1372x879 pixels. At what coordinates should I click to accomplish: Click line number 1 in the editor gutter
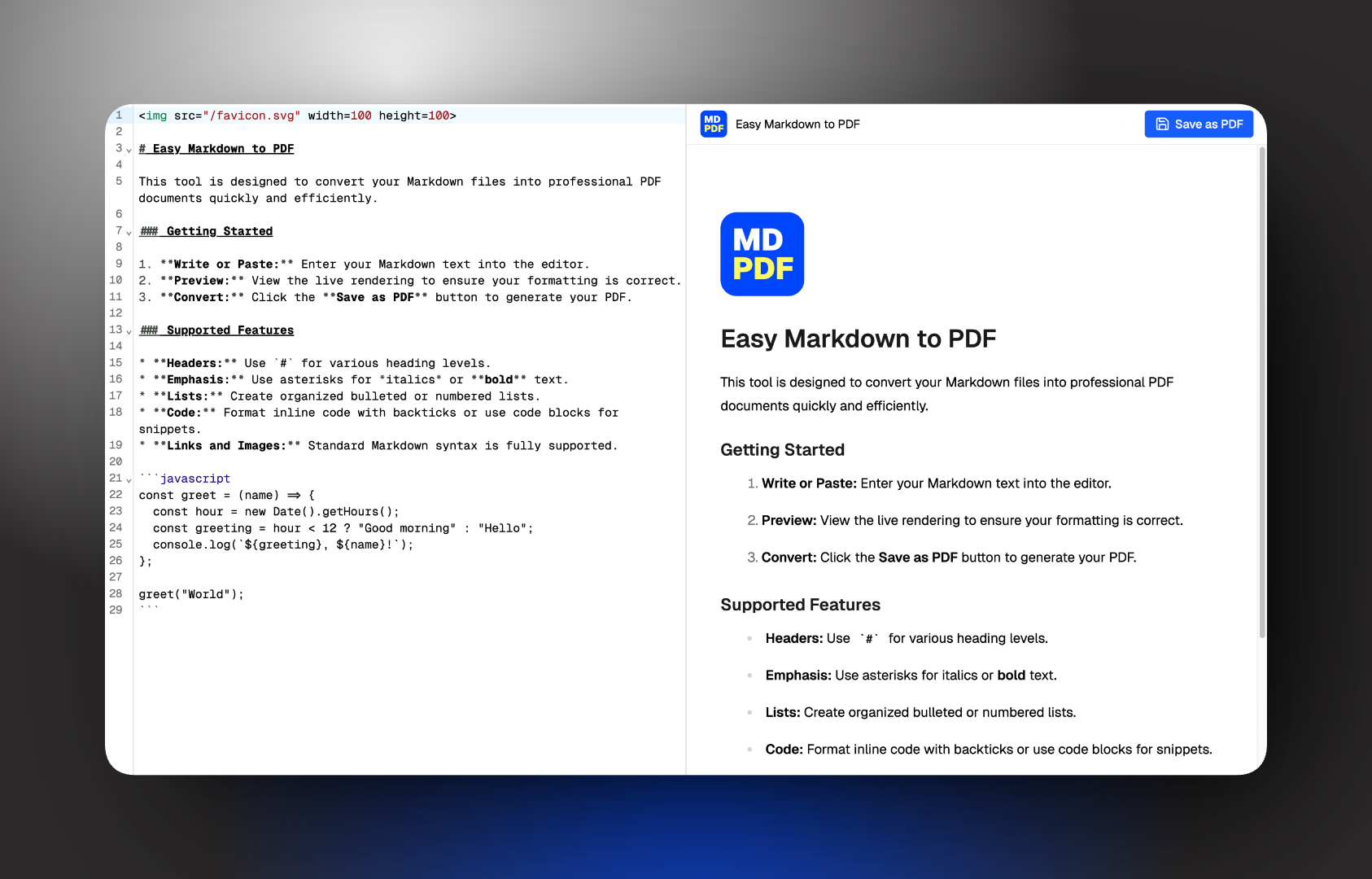[x=118, y=115]
